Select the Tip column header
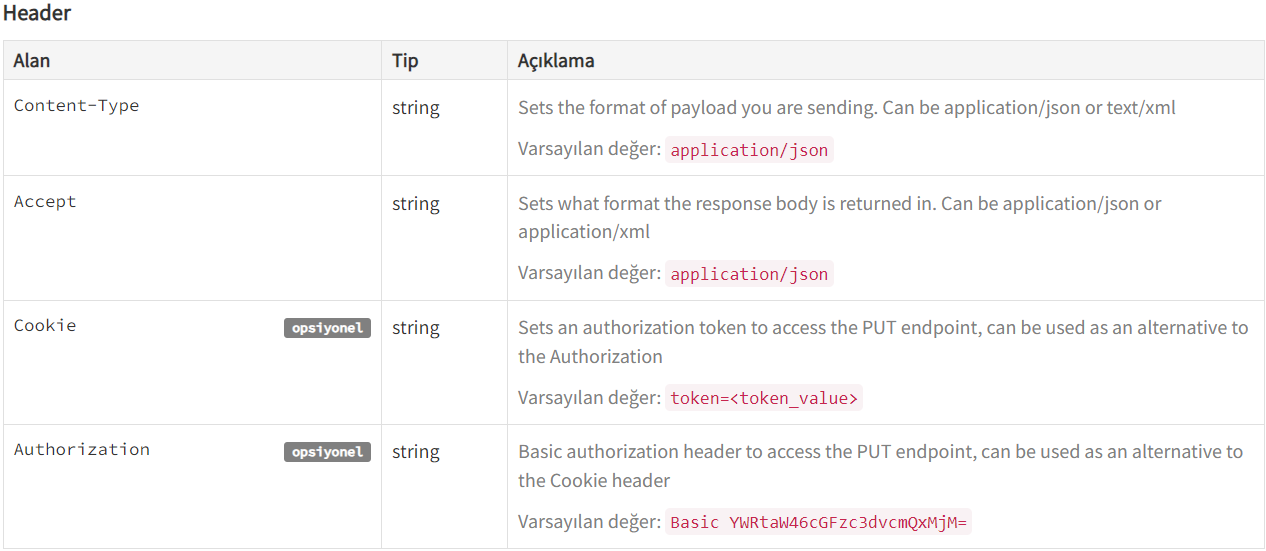Image resolution: width=1266 pixels, height=551 pixels. tap(405, 60)
